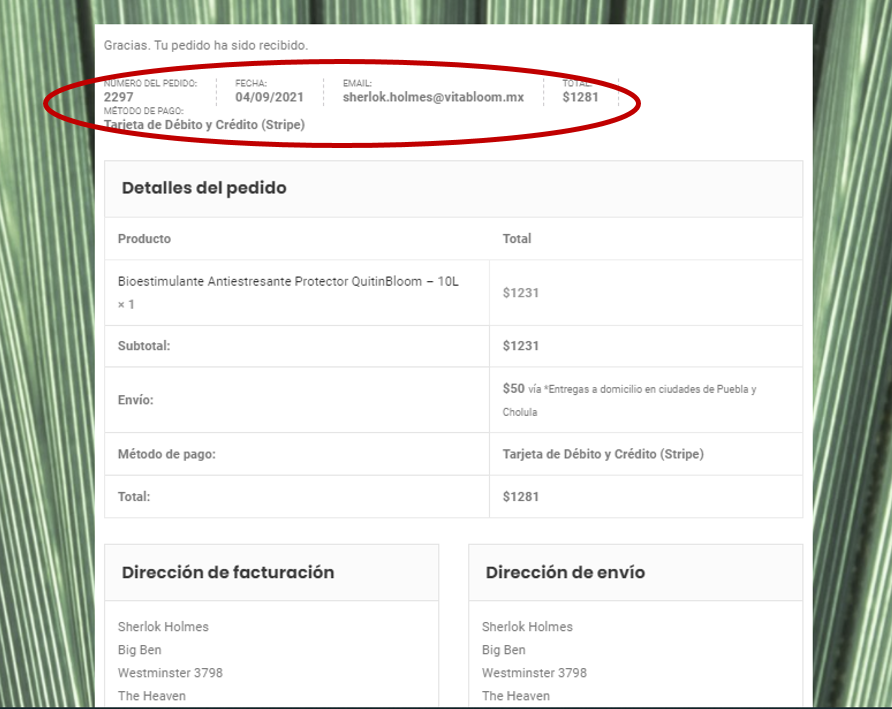Image resolution: width=892 pixels, height=709 pixels.
Task: Click the product quantity '× 1'
Action: pyautogui.click(x=126, y=304)
